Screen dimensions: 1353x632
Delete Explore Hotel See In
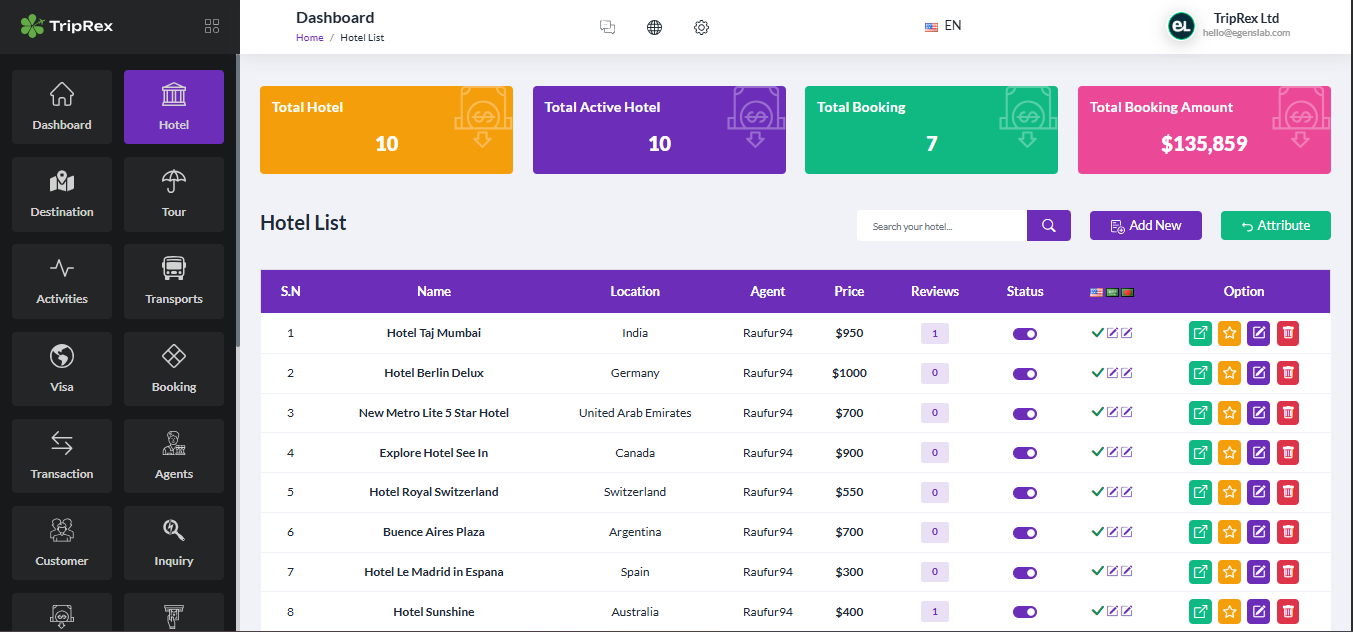pos(1288,453)
